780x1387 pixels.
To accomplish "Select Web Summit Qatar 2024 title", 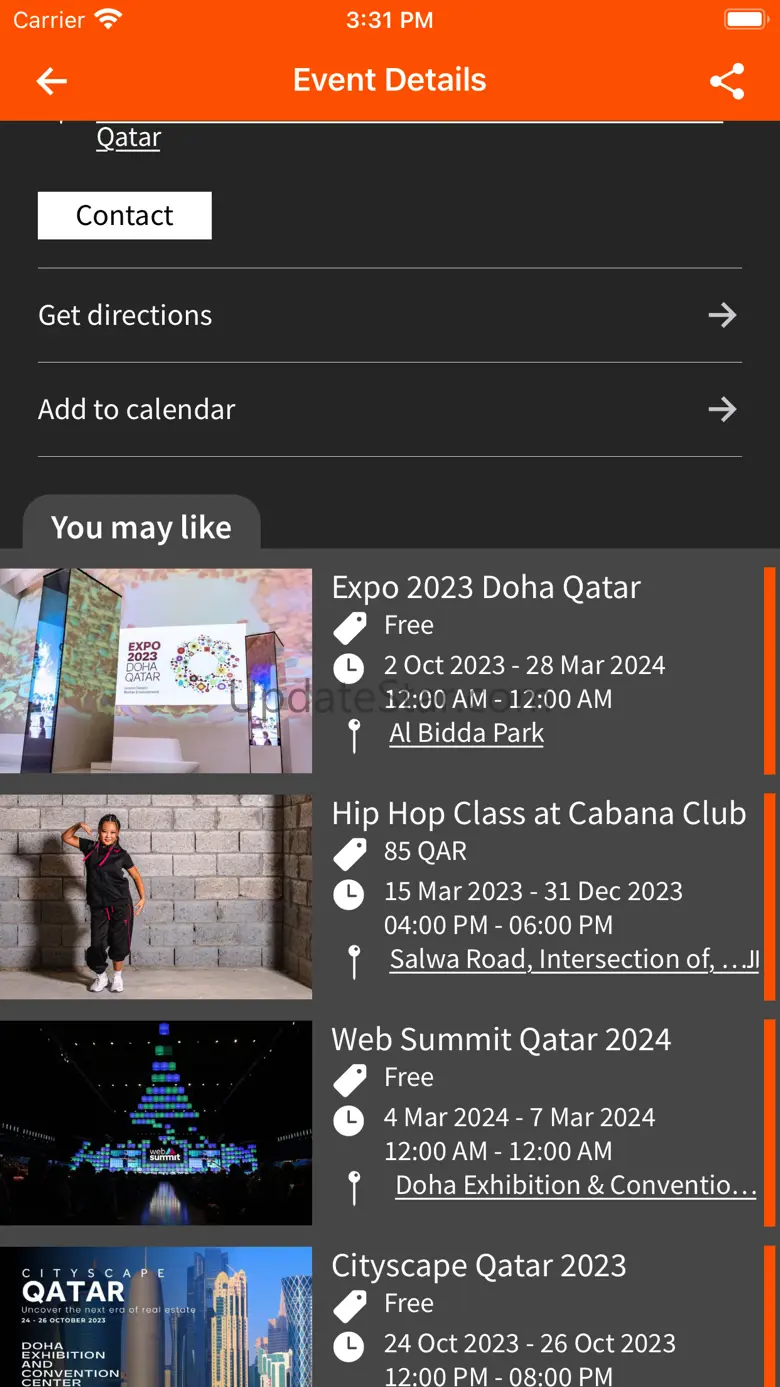I will [501, 1039].
